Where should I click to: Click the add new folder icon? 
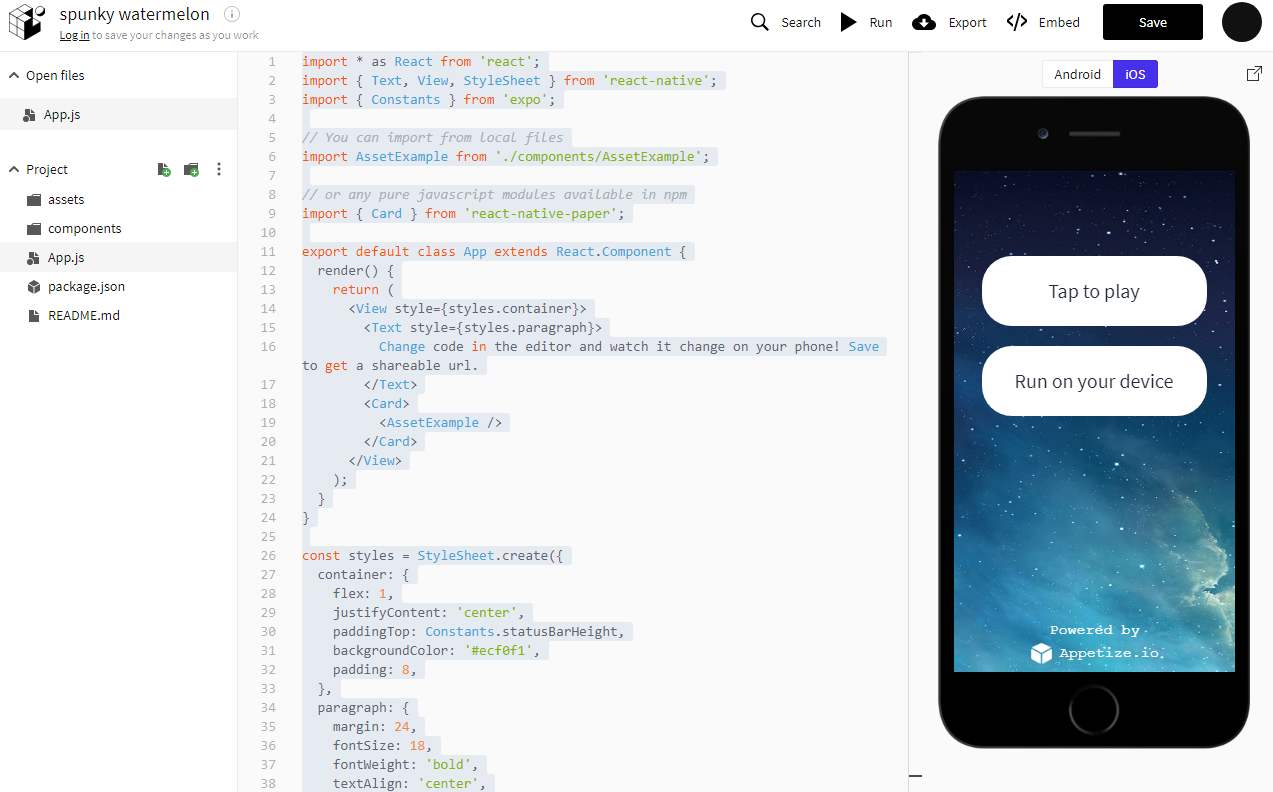click(x=191, y=170)
